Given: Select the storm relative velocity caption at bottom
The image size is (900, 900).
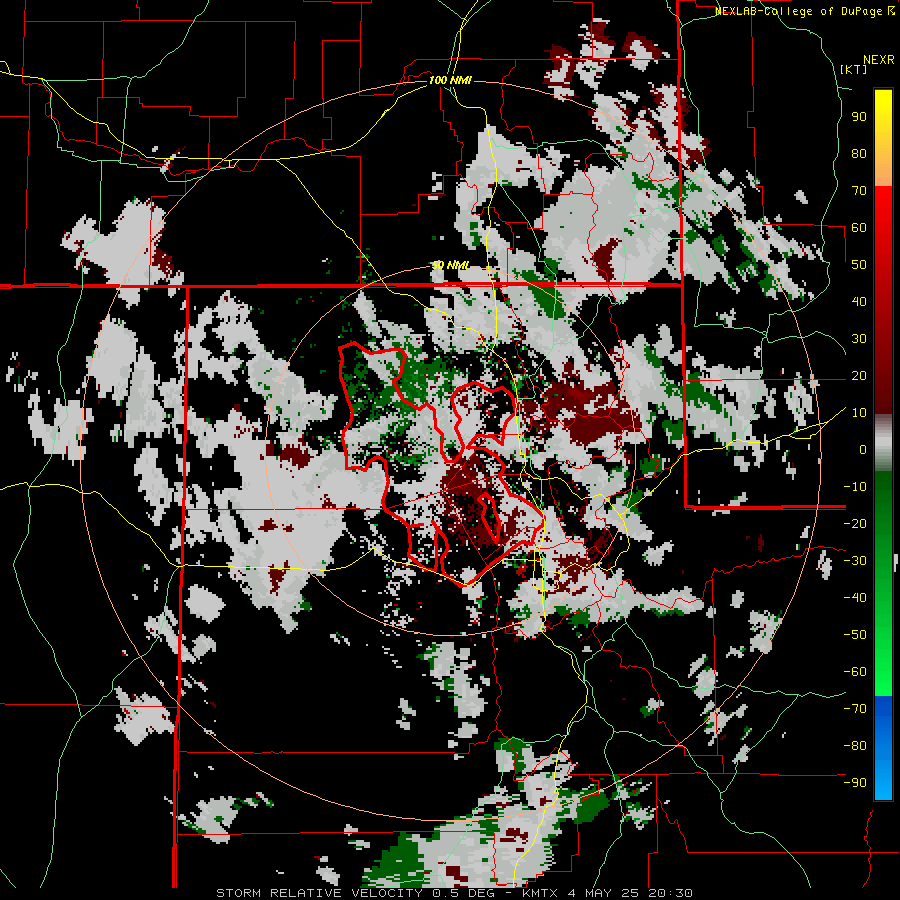Looking at the screenshot, I should (454, 893).
